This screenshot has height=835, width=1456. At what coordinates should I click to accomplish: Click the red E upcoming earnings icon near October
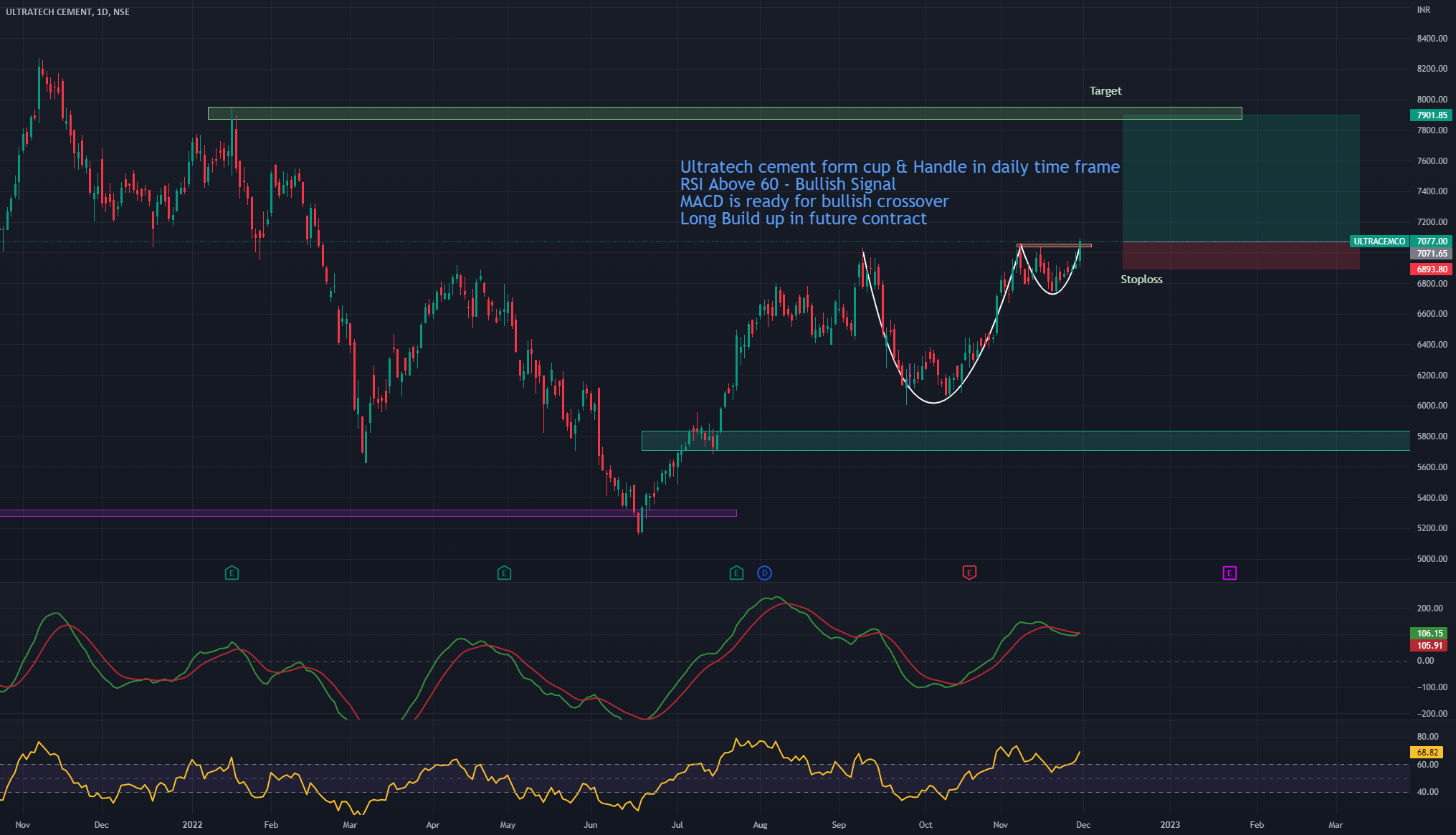coord(969,573)
